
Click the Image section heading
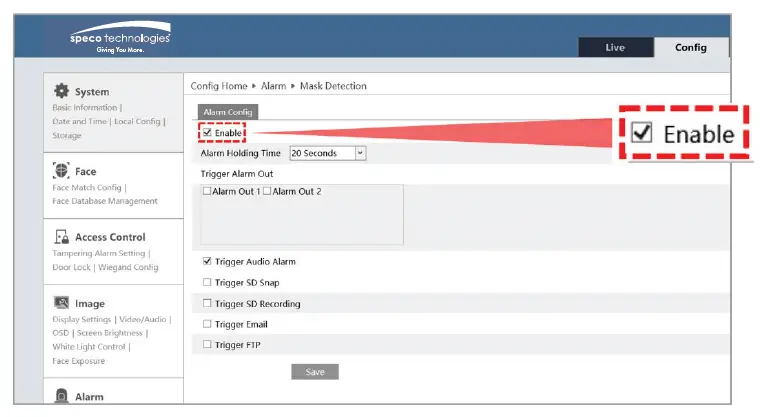click(90, 304)
